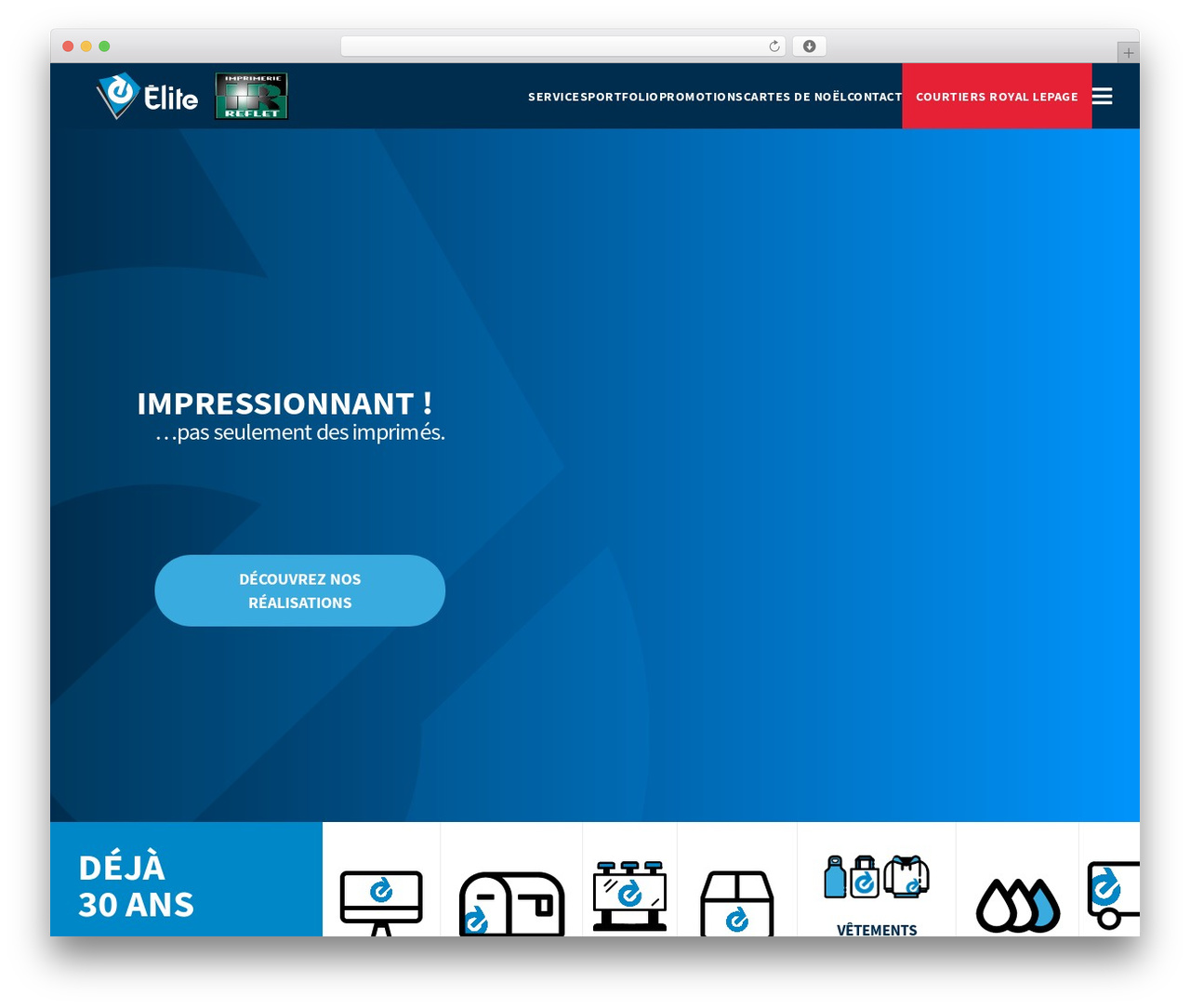
Task: Open the browser downloads button
Action: click(x=809, y=46)
